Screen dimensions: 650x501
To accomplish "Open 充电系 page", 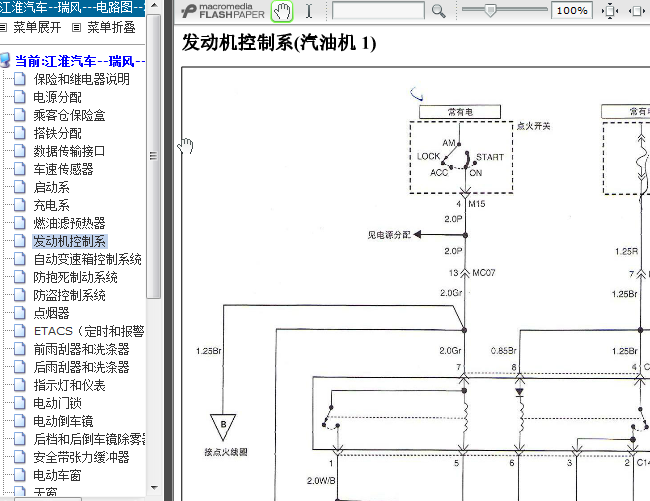I will click(51, 205).
